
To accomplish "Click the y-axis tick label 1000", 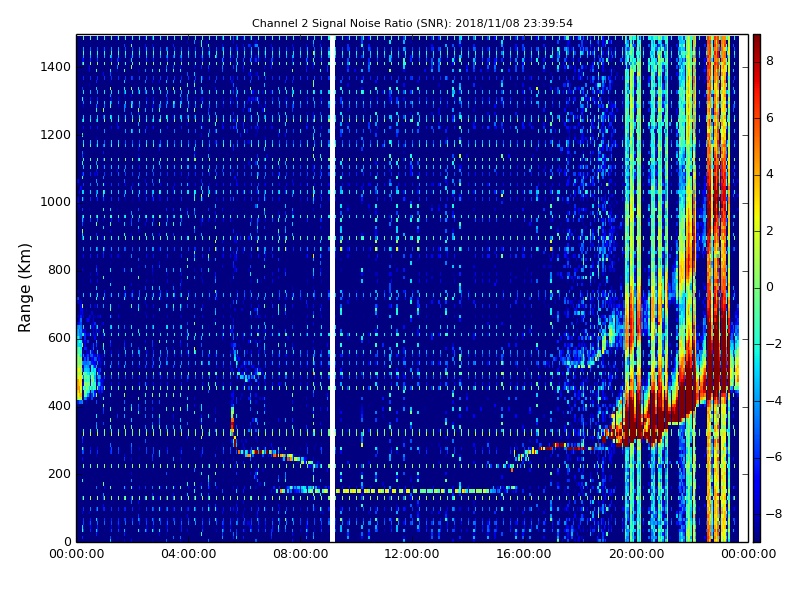I will 56,202.
